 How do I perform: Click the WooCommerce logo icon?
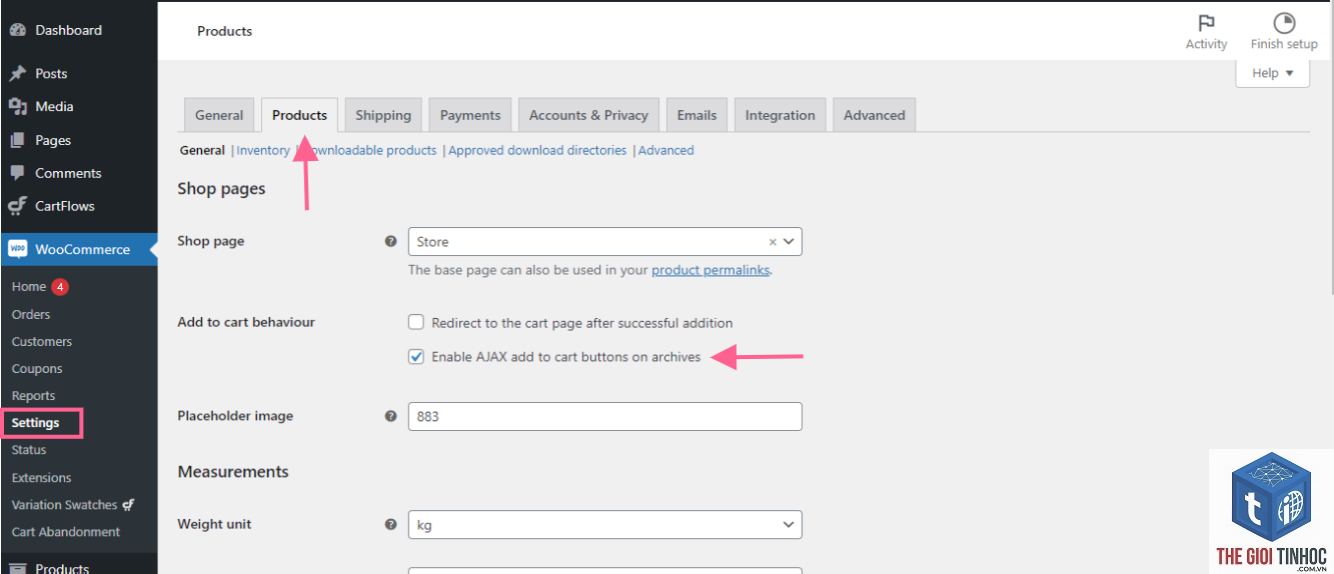pos(18,249)
